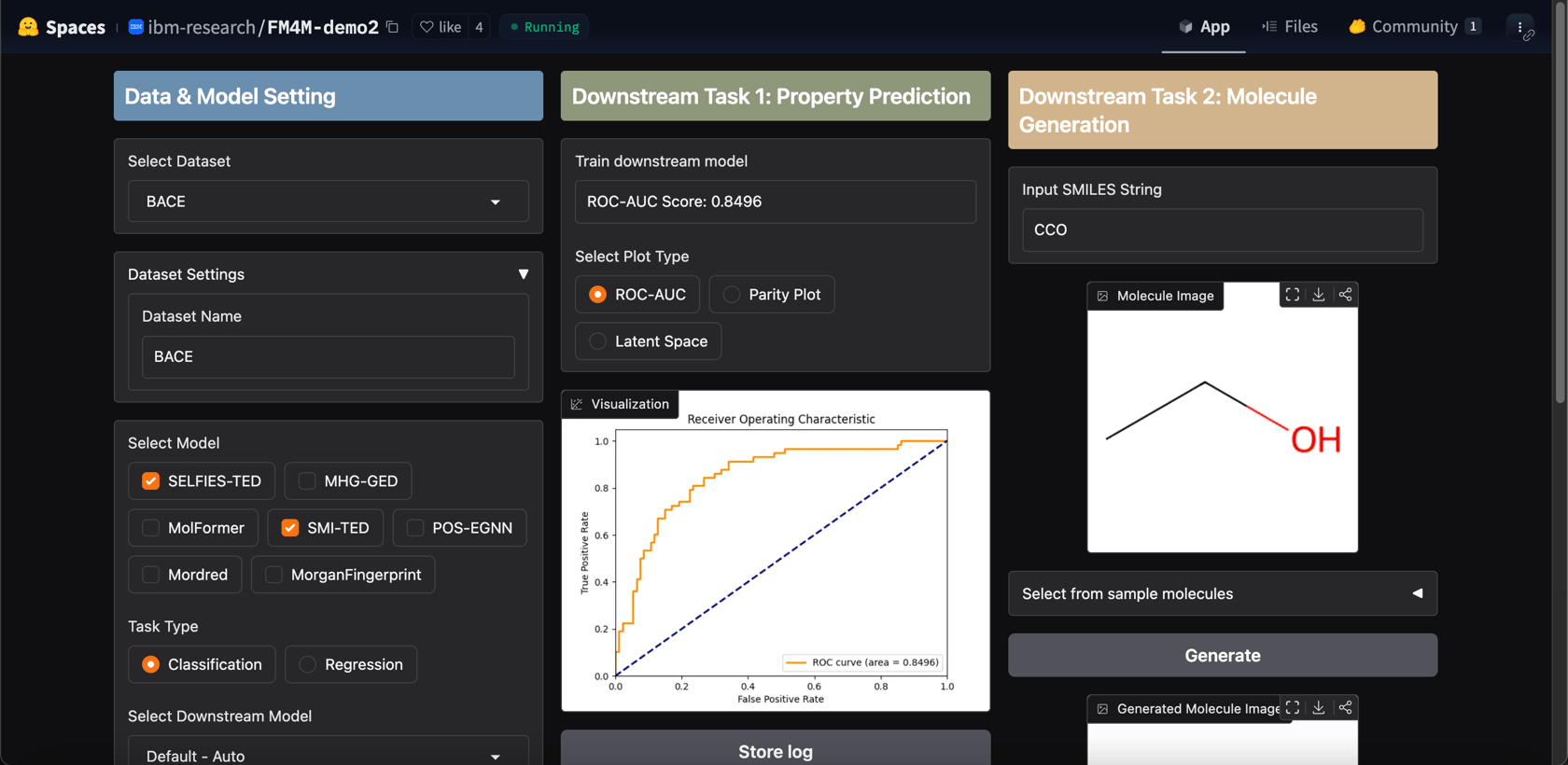Select the Regression task type
Image resolution: width=1568 pixels, height=765 pixels.
308,664
